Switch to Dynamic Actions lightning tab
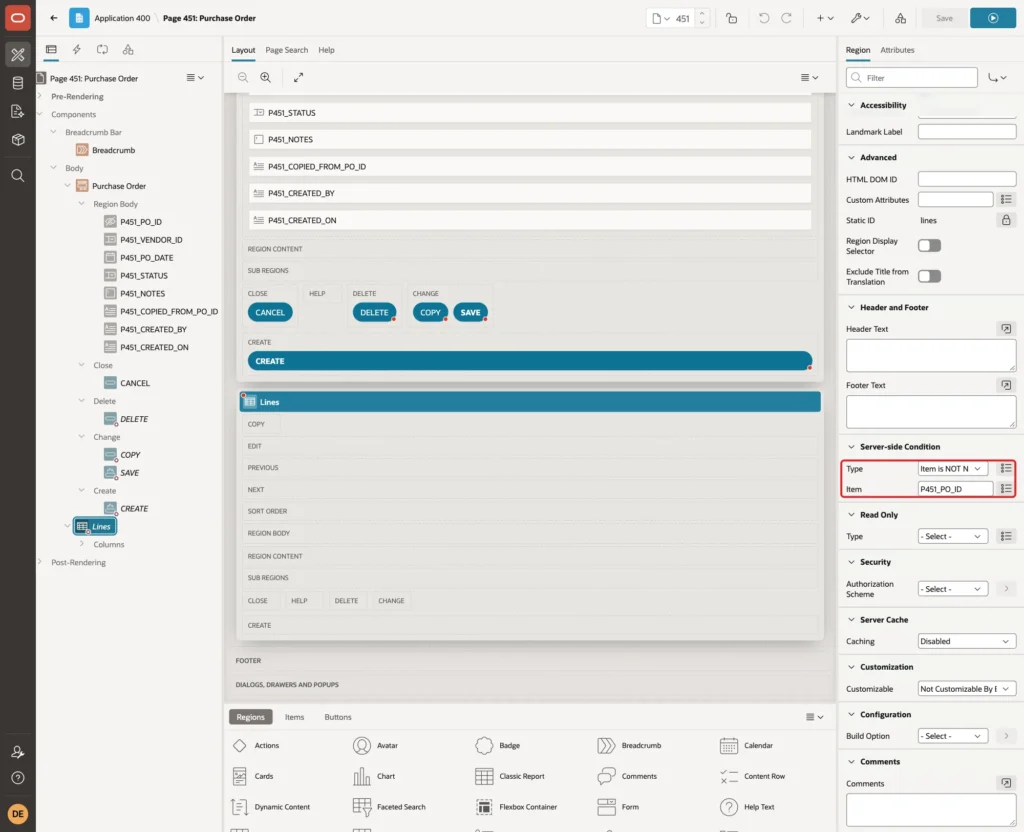The height and width of the screenshot is (832, 1024). (x=76, y=50)
